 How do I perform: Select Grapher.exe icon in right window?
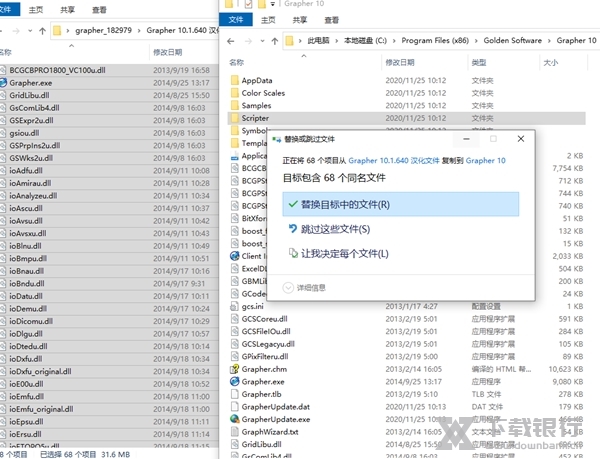click(x=235, y=382)
